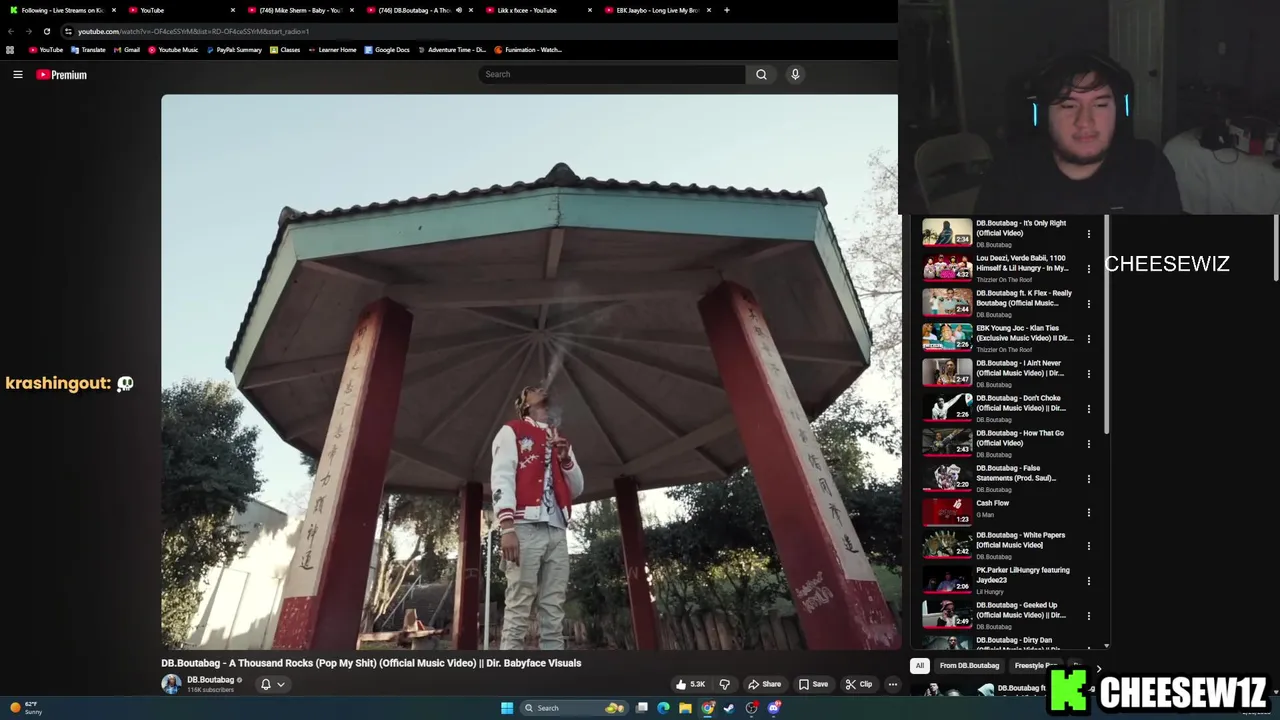Reload the page in browser
This screenshot has width=1280, height=720.
pos(46,31)
